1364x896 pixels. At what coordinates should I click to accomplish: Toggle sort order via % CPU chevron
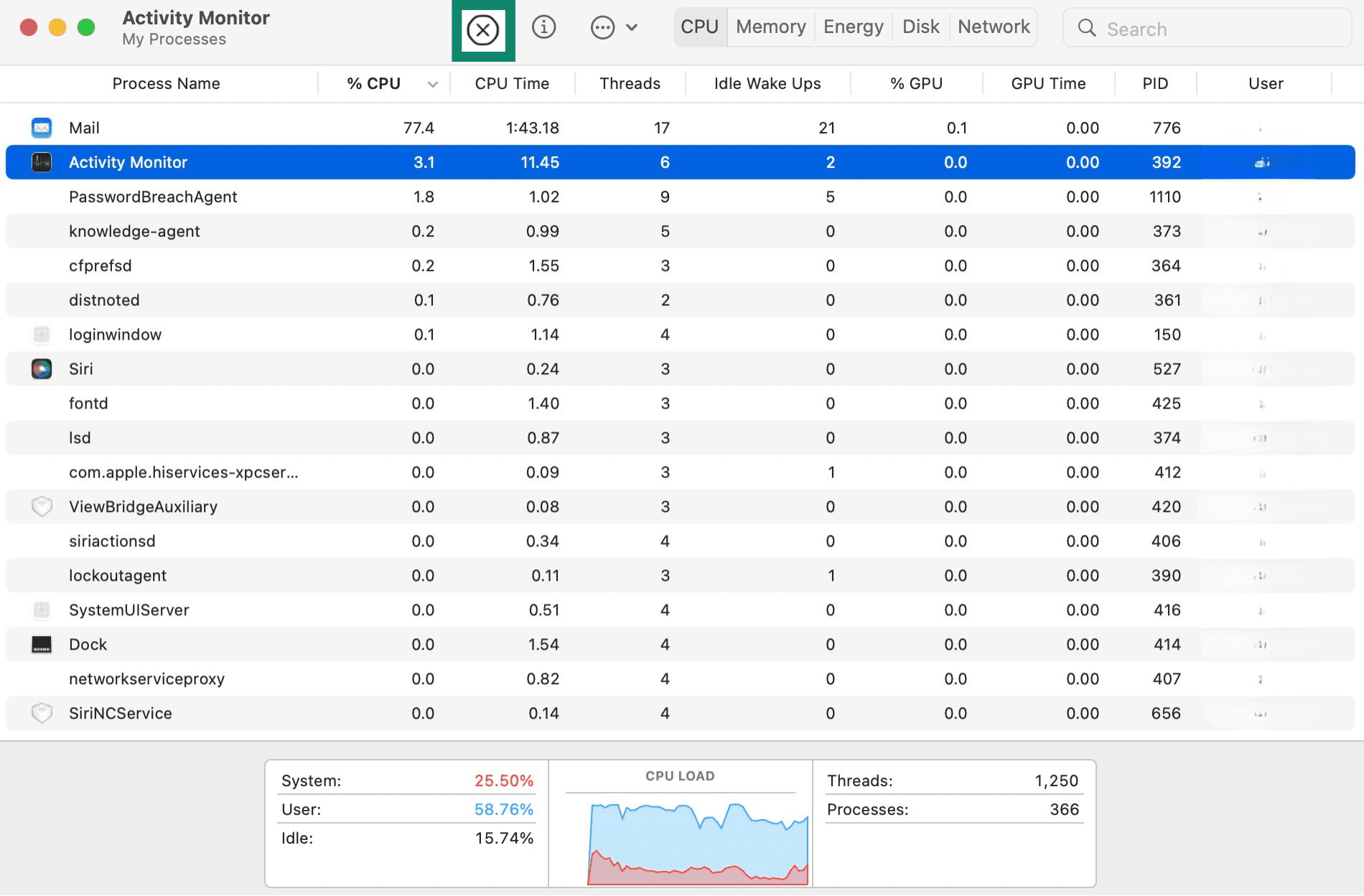coord(432,84)
